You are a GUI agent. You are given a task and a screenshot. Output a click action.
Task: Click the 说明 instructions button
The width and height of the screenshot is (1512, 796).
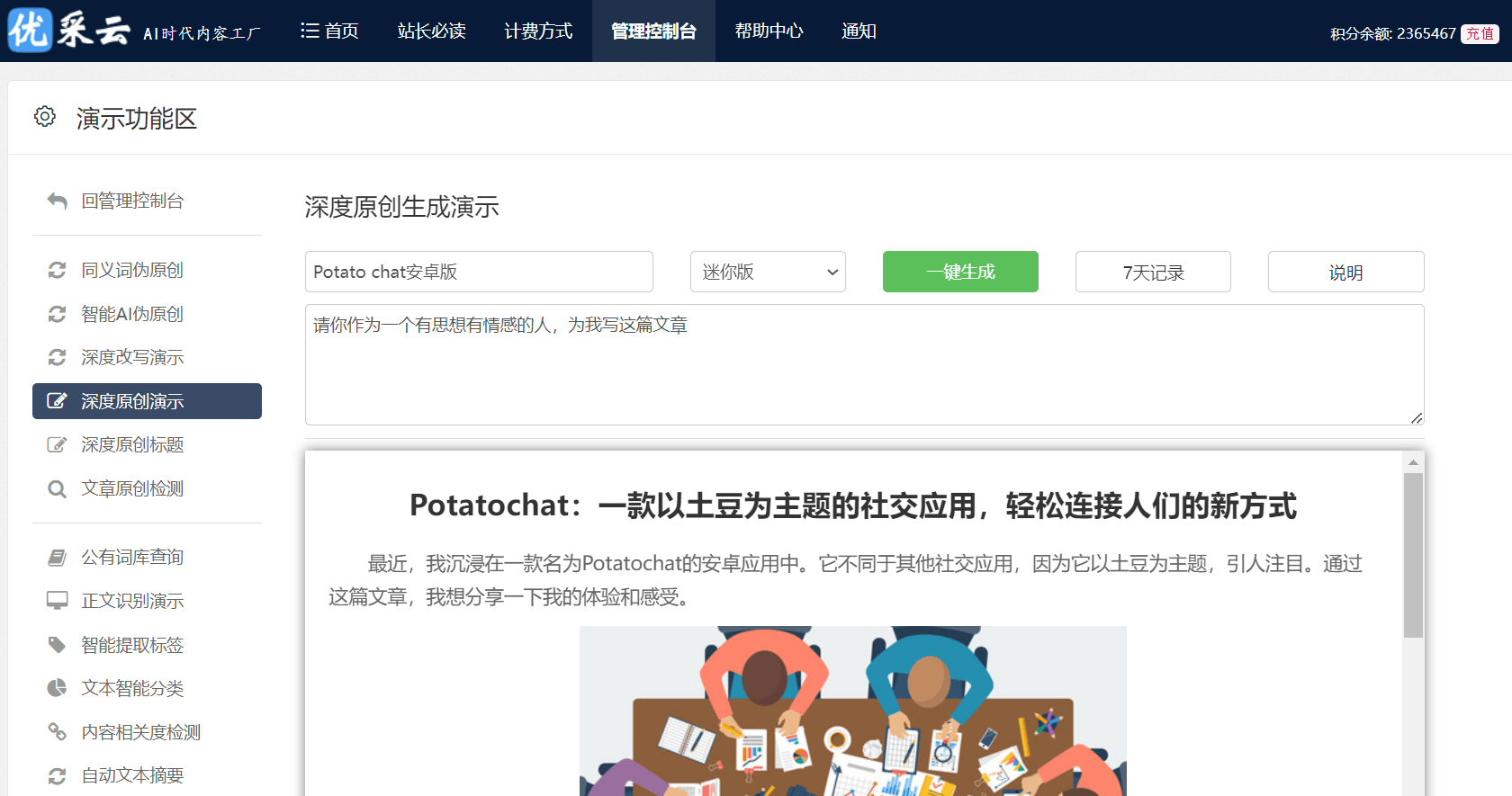pyautogui.click(x=1345, y=272)
